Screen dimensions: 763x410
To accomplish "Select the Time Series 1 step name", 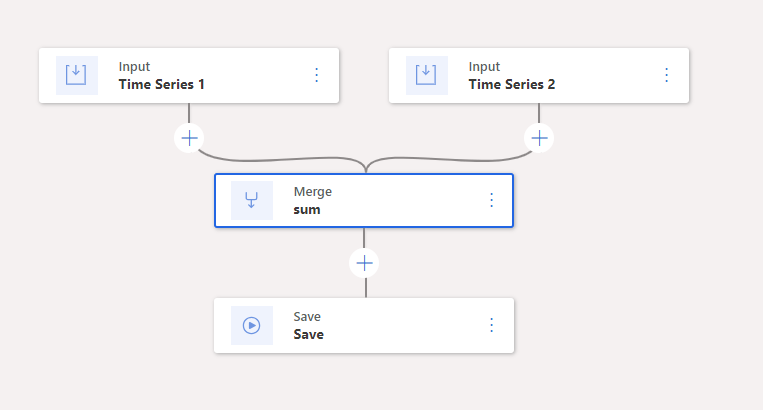I will (x=161, y=84).
